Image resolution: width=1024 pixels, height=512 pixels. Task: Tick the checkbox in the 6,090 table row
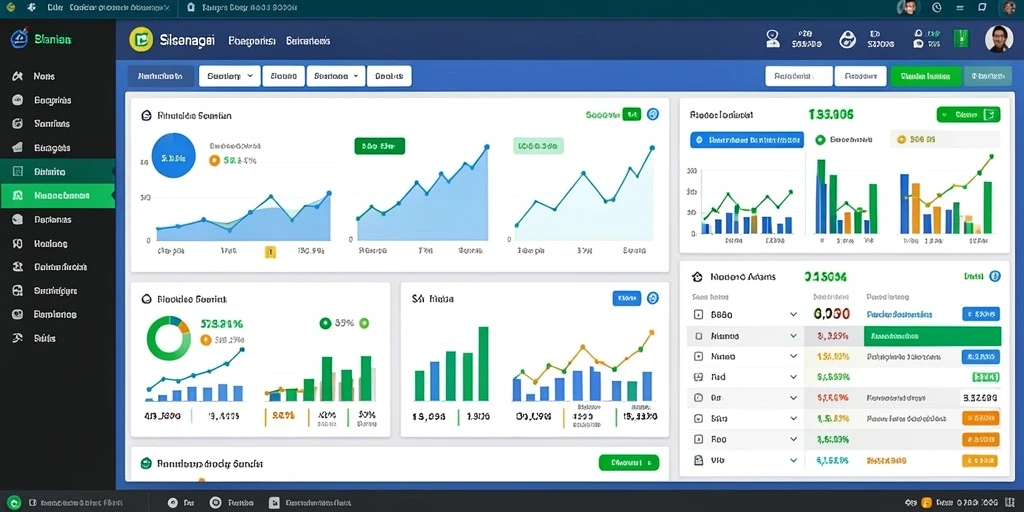click(698, 314)
